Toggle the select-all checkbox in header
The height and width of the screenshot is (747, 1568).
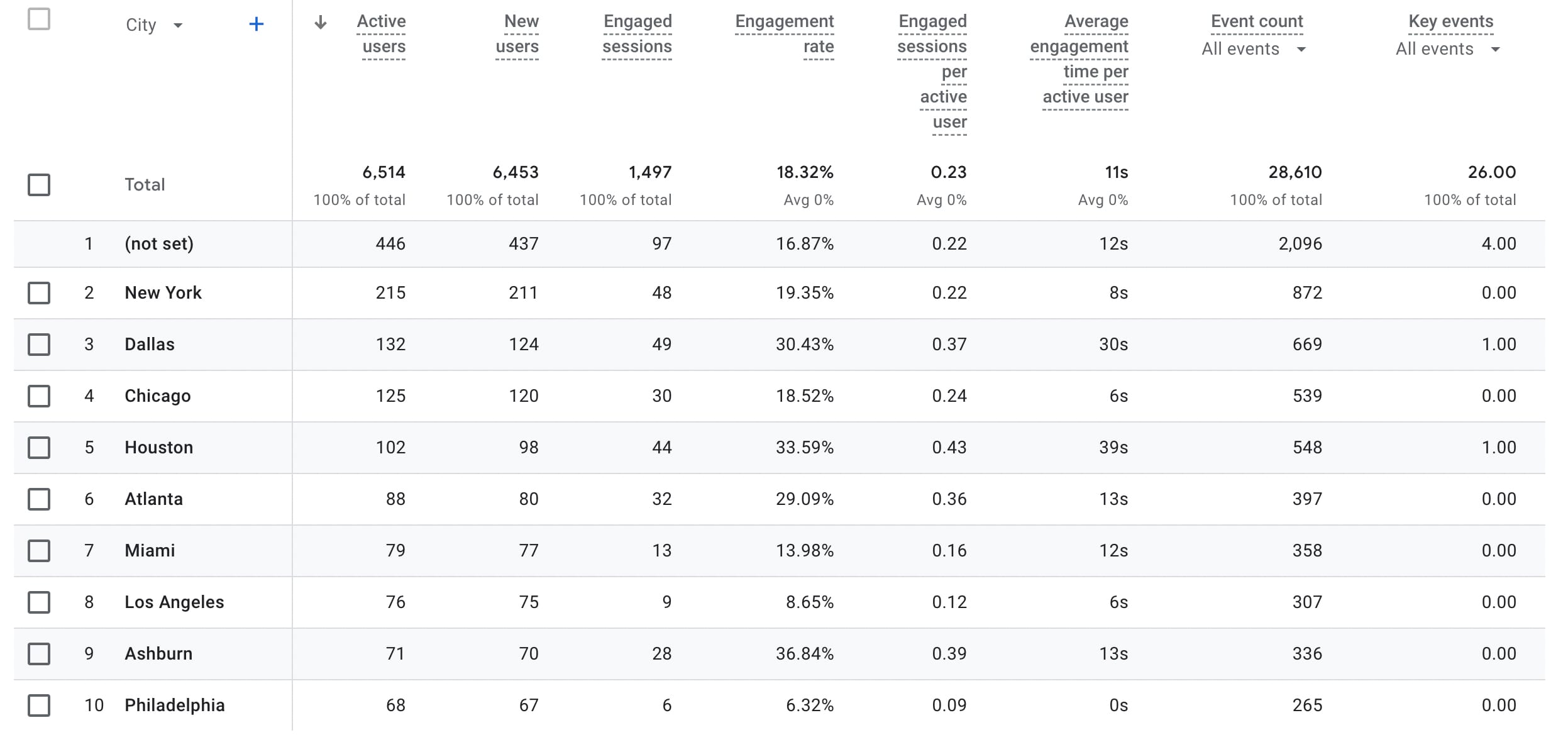click(39, 19)
